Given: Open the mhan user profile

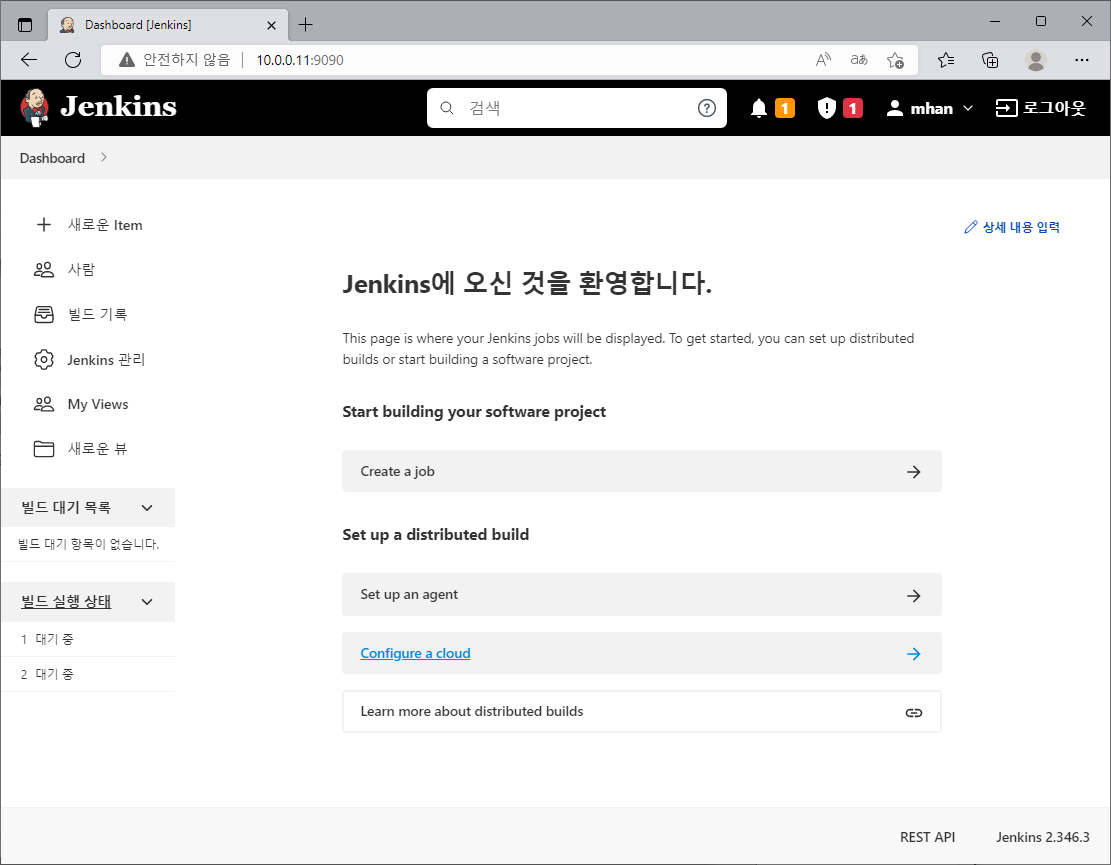Looking at the screenshot, I should tap(920, 108).
